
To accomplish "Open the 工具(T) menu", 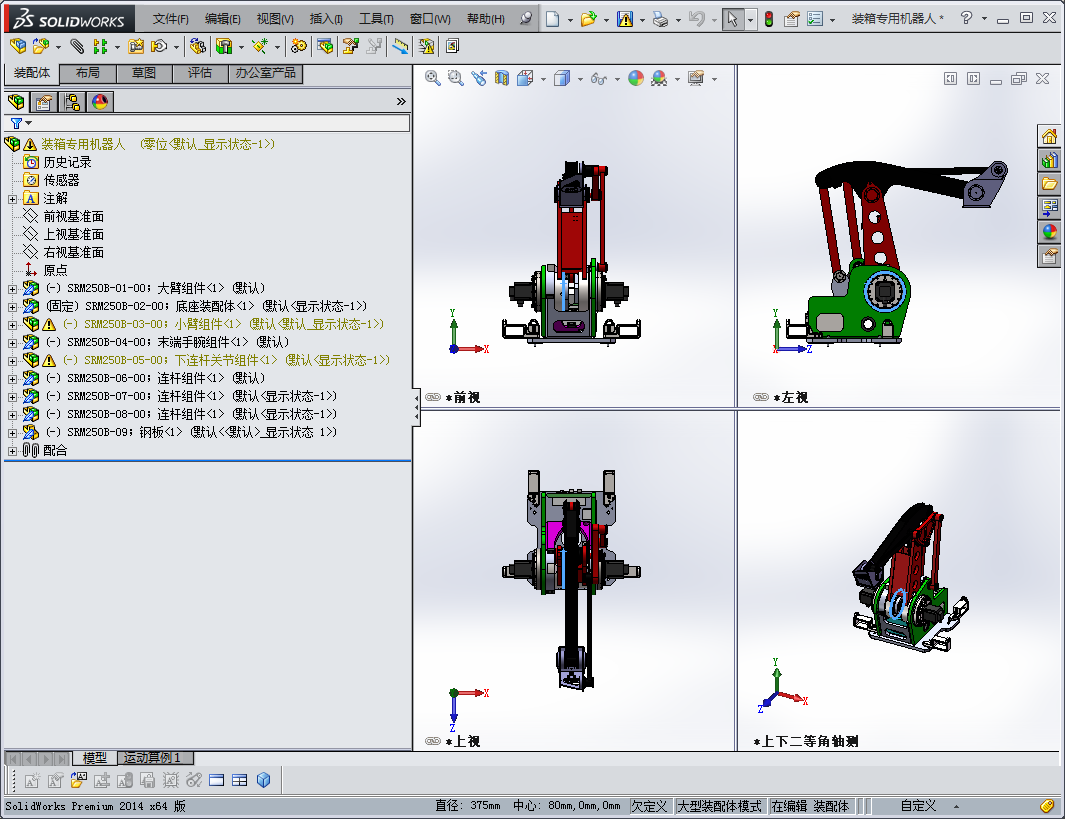I will coord(376,19).
